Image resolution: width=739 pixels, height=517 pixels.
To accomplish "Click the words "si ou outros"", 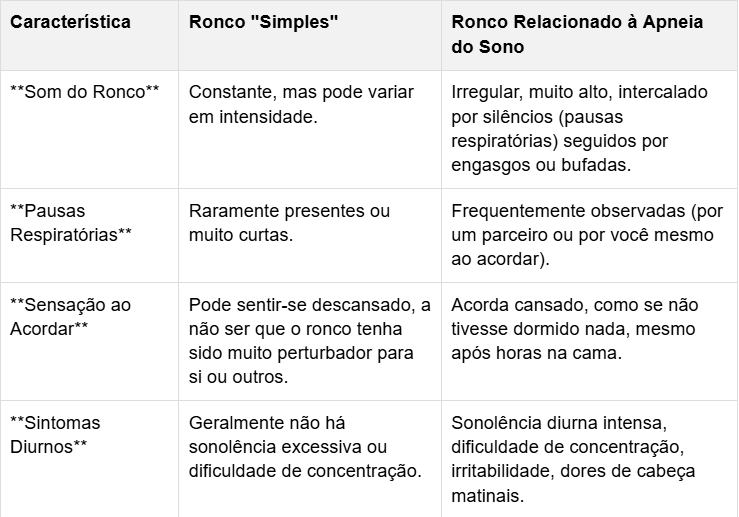I will [238, 376].
